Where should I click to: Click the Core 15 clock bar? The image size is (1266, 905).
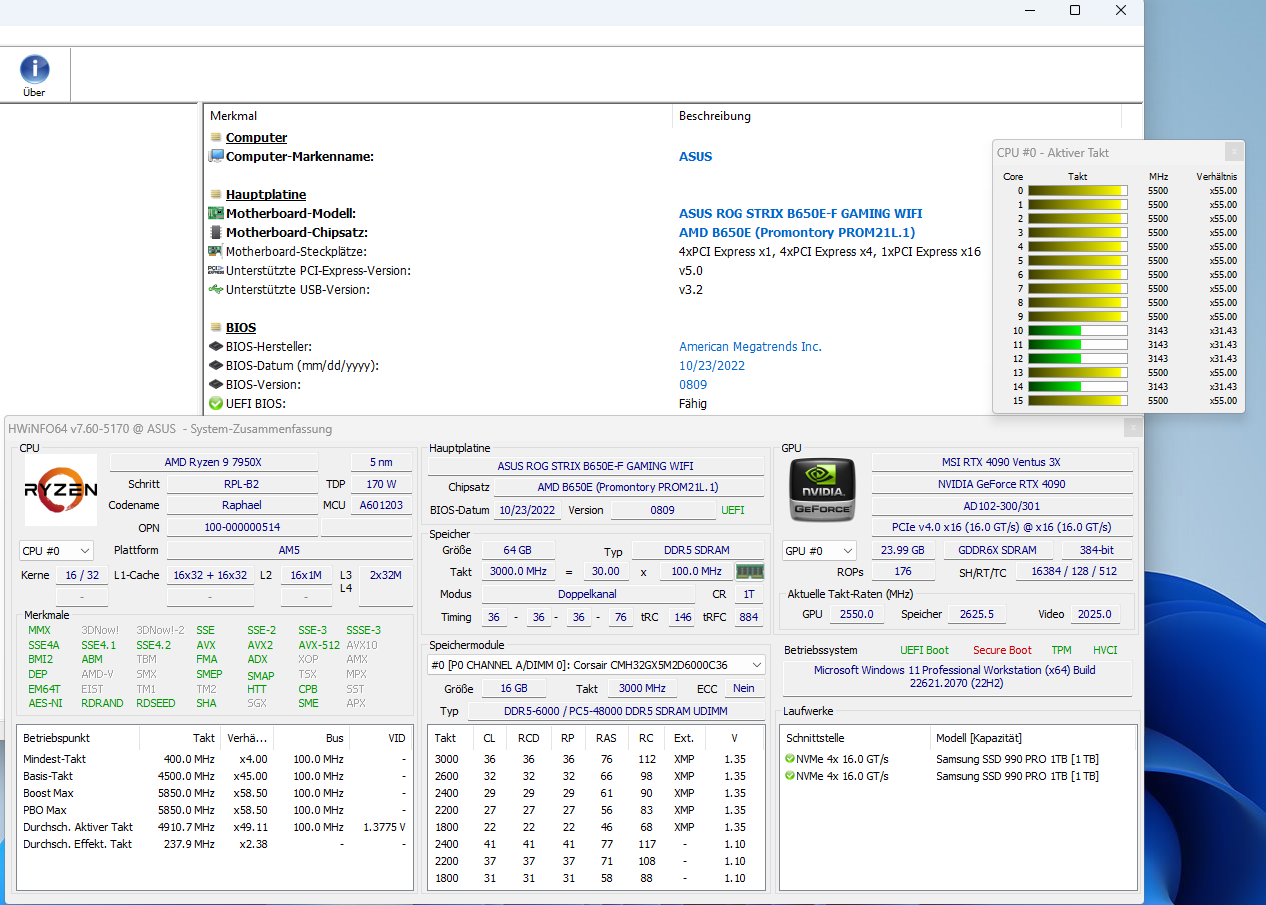(1078, 400)
